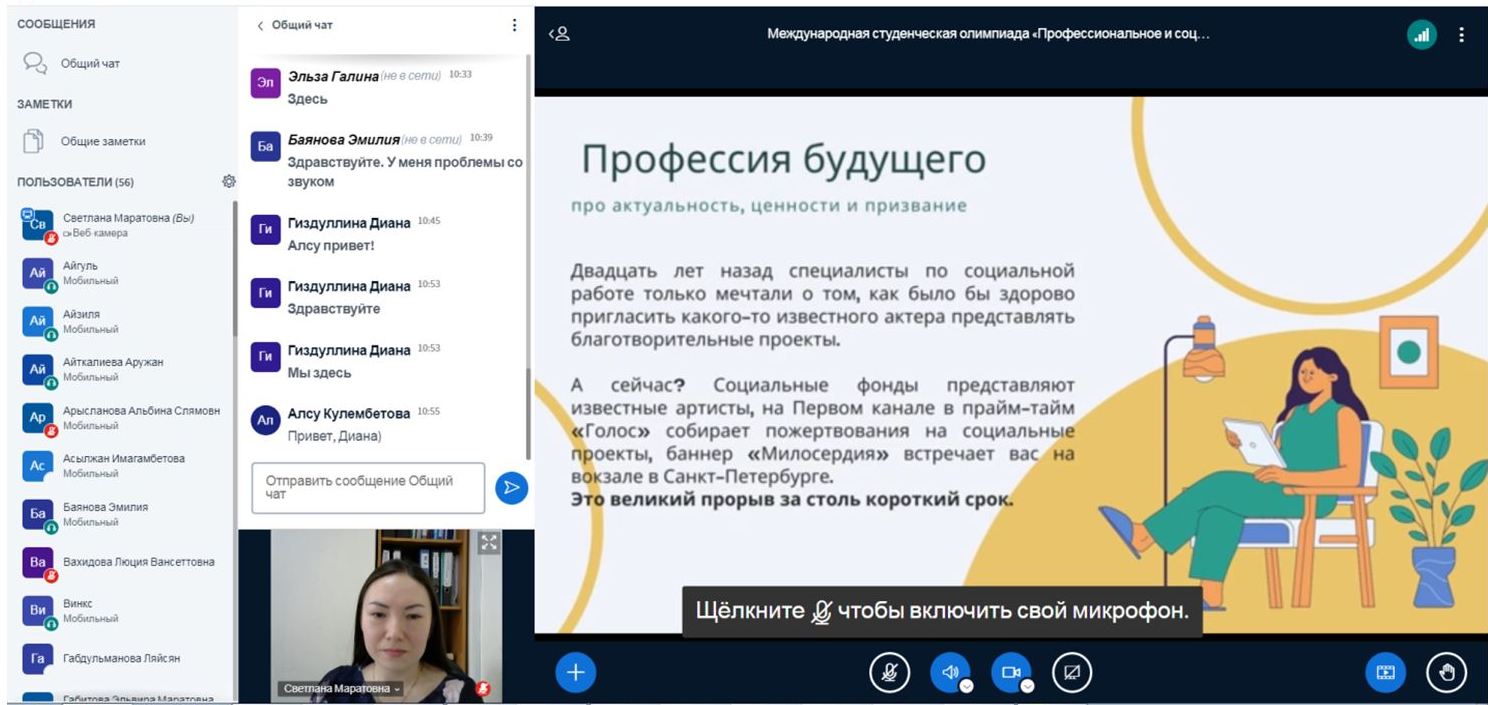The width and height of the screenshot is (1488, 705).
Task: Make the webcam video fullscreen
Action: [488, 543]
